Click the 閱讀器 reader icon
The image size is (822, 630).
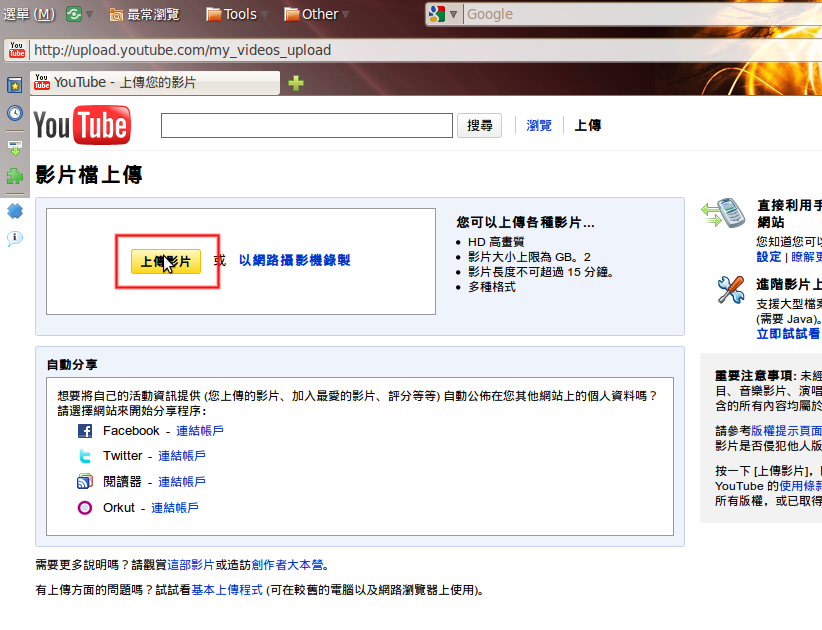(x=85, y=482)
